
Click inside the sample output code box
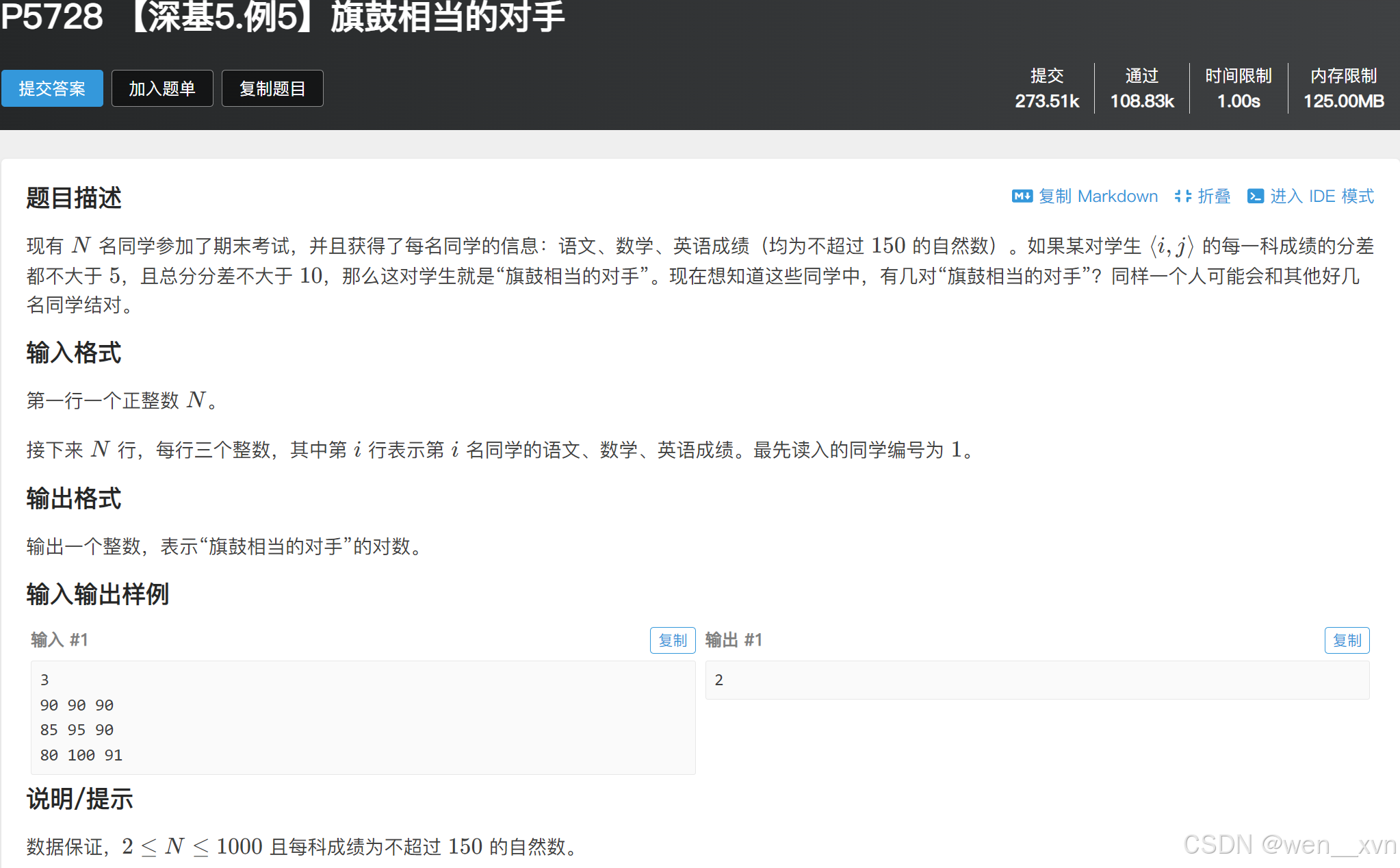point(1037,680)
